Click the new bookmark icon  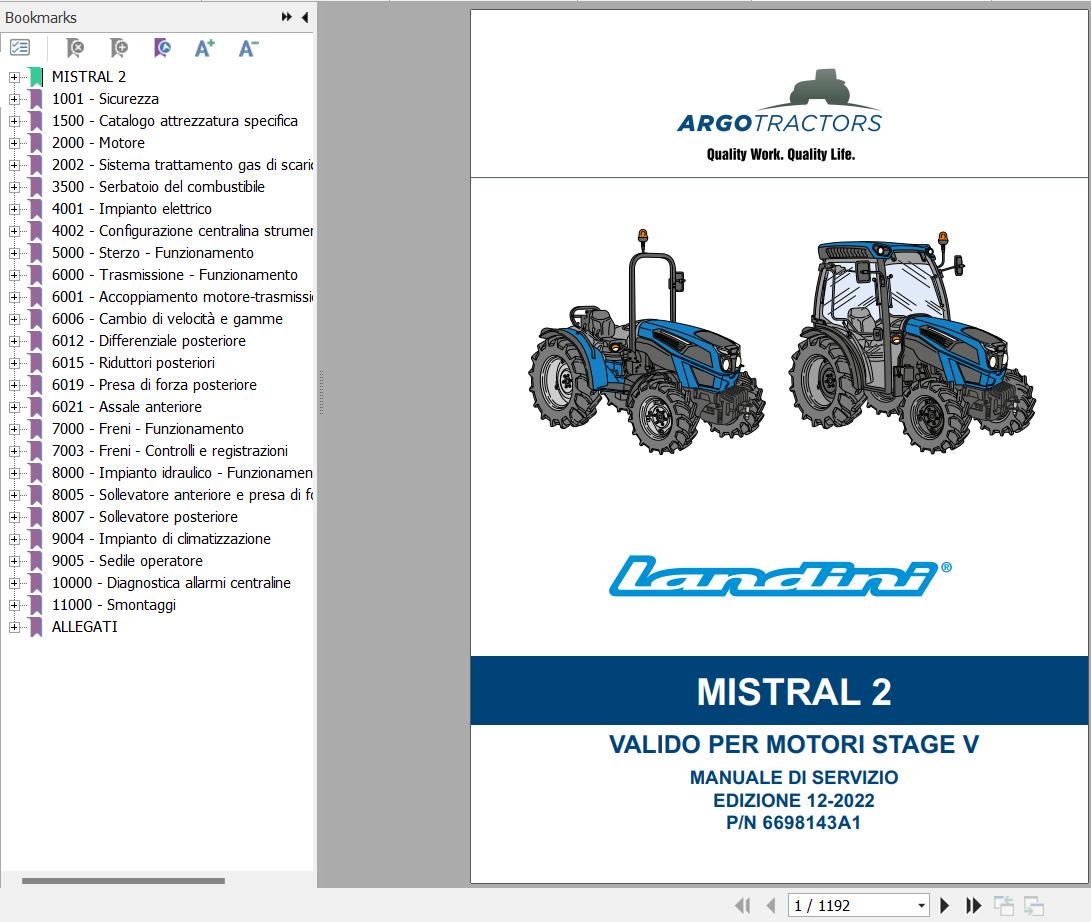coord(118,46)
